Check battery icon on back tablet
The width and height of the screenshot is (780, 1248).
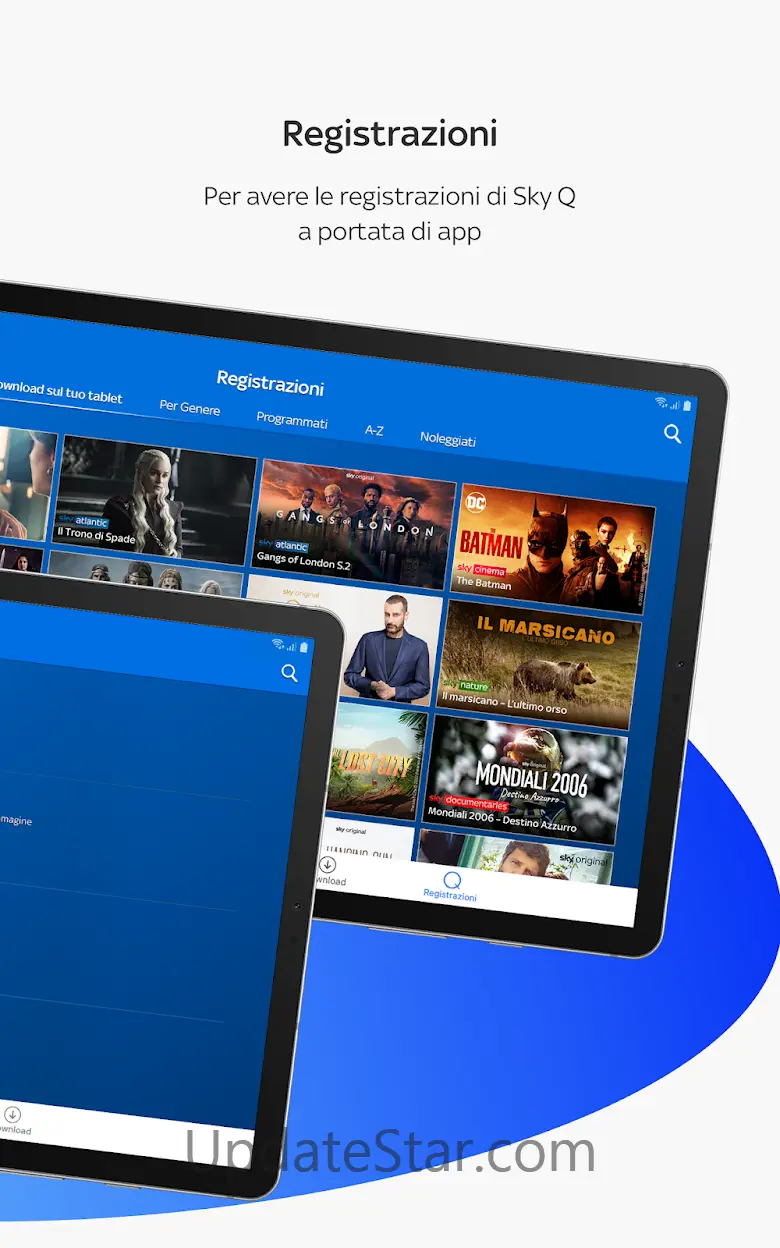click(x=688, y=406)
